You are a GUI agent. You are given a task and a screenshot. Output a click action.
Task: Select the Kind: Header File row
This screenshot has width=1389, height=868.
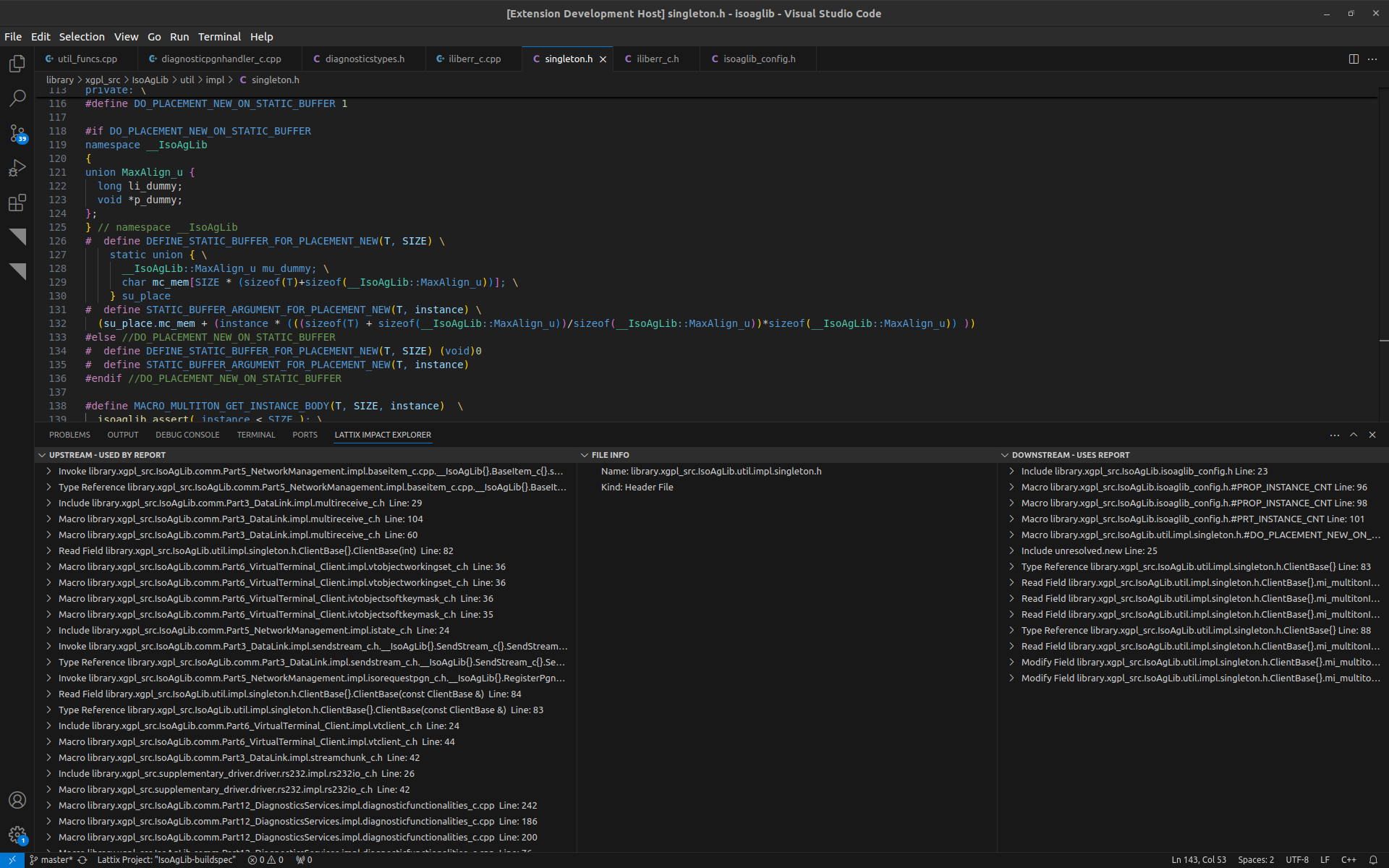(x=787, y=487)
